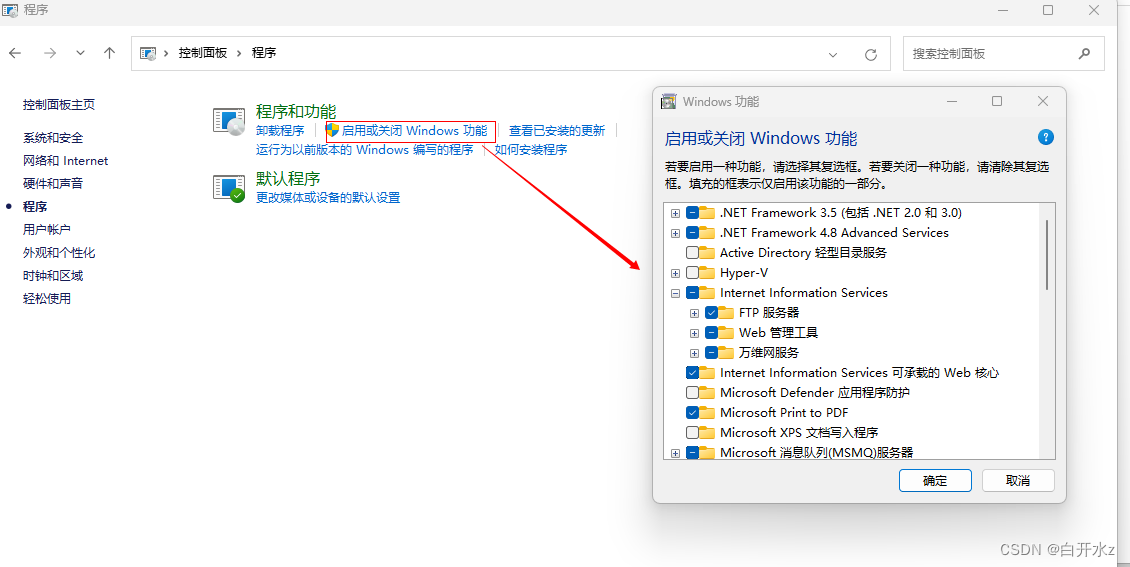Open 轻松使用 in the sidebar
This screenshot has width=1130, height=567.
click(x=47, y=299)
